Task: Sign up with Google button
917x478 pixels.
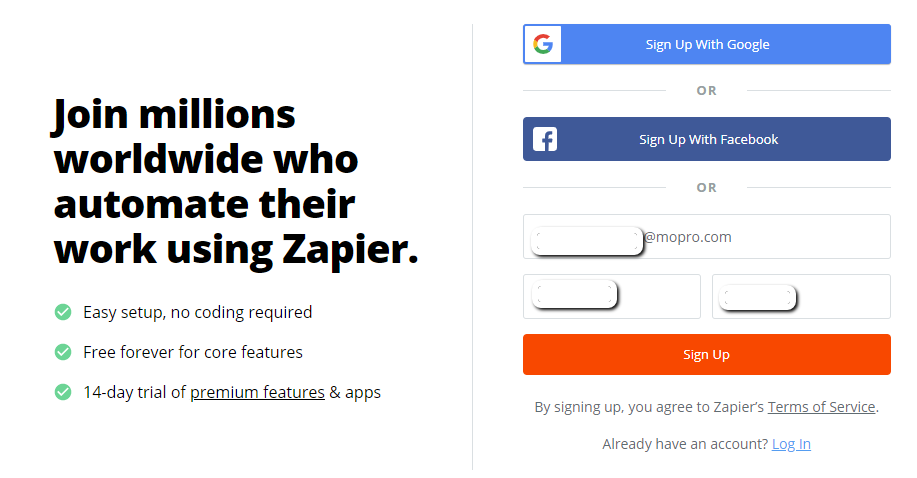Action: pos(706,44)
